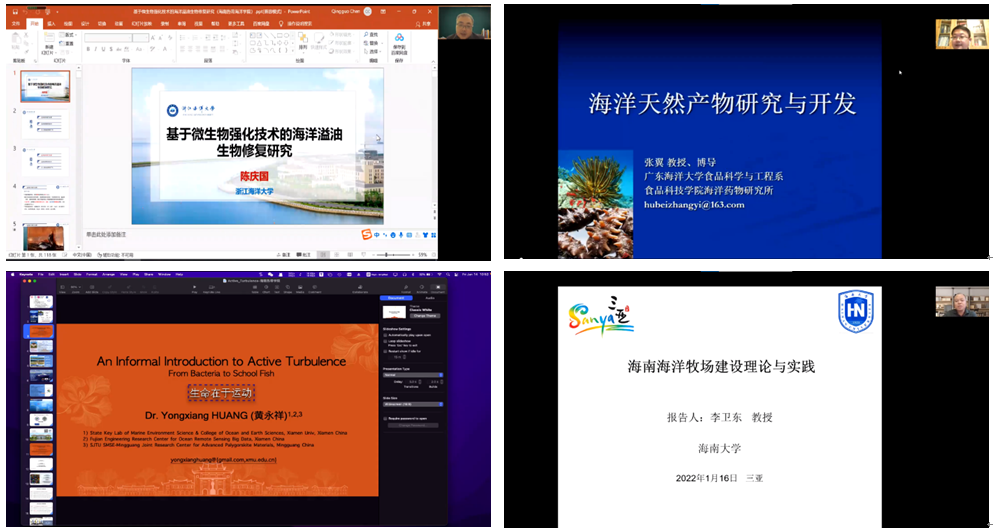Click the Sogou input method S icon
Viewport: 993px width, 531px height.
pos(367,235)
